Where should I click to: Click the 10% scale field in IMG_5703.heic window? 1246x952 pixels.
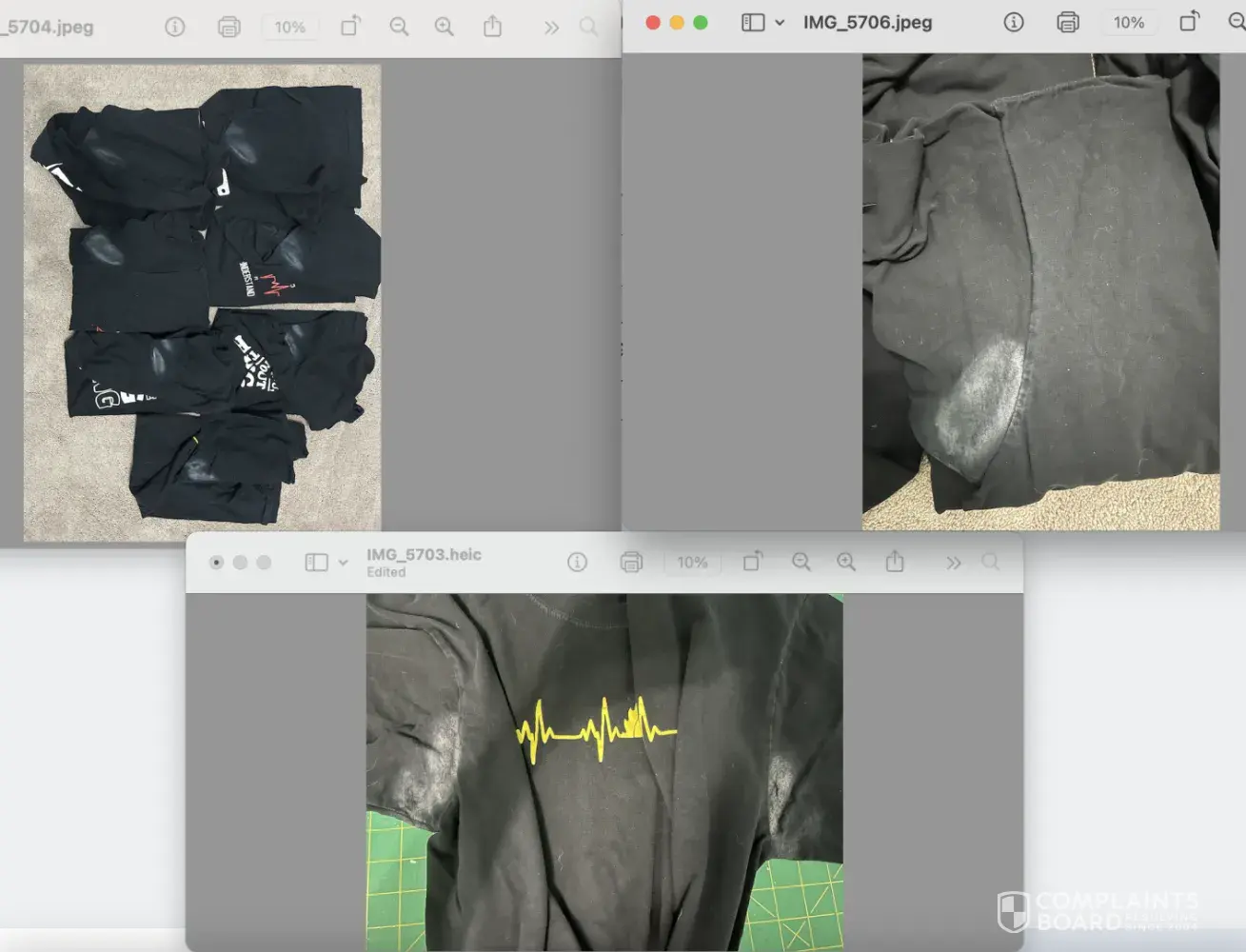tap(692, 563)
